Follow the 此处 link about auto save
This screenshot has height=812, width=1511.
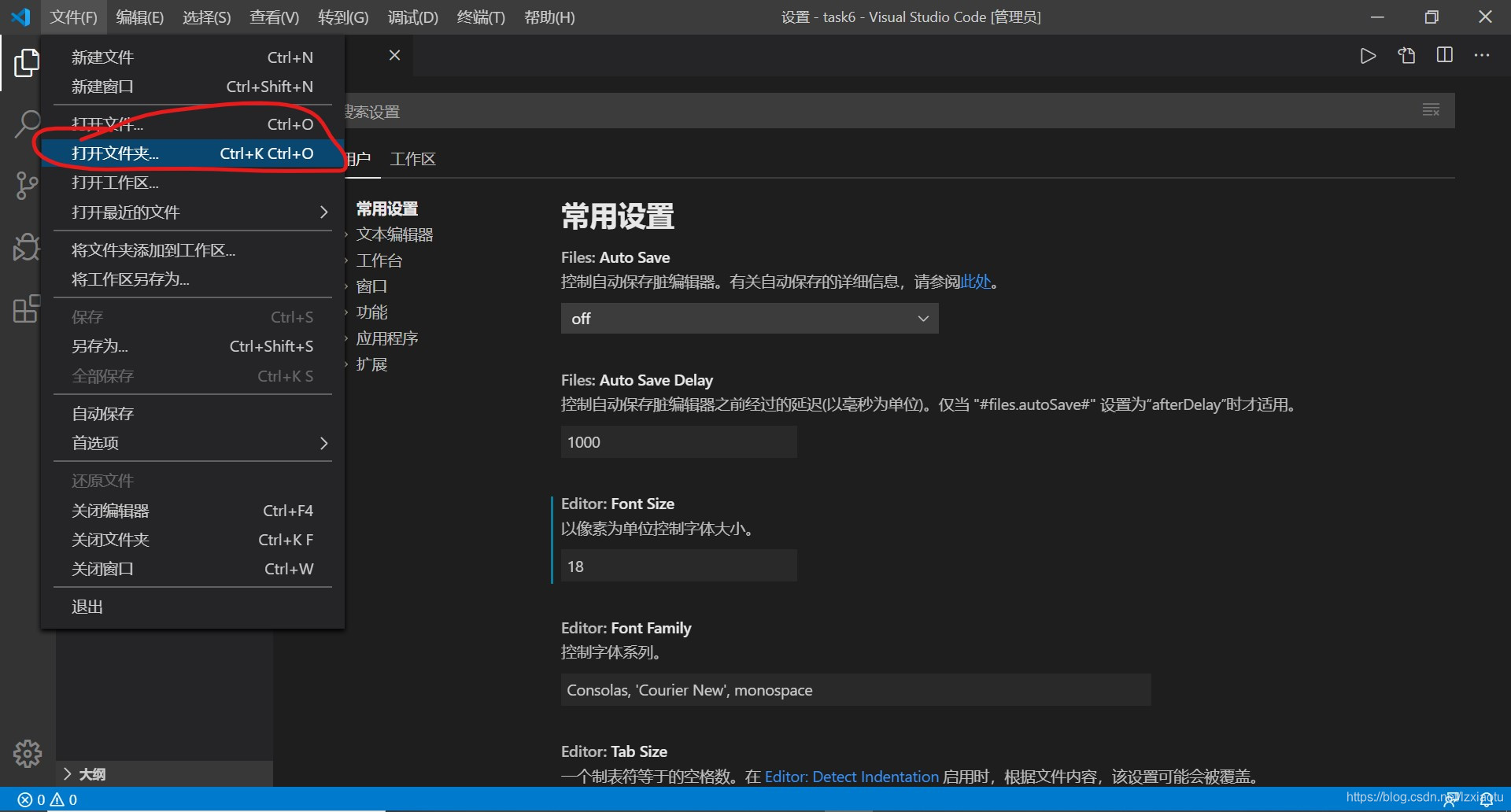[975, 282]
